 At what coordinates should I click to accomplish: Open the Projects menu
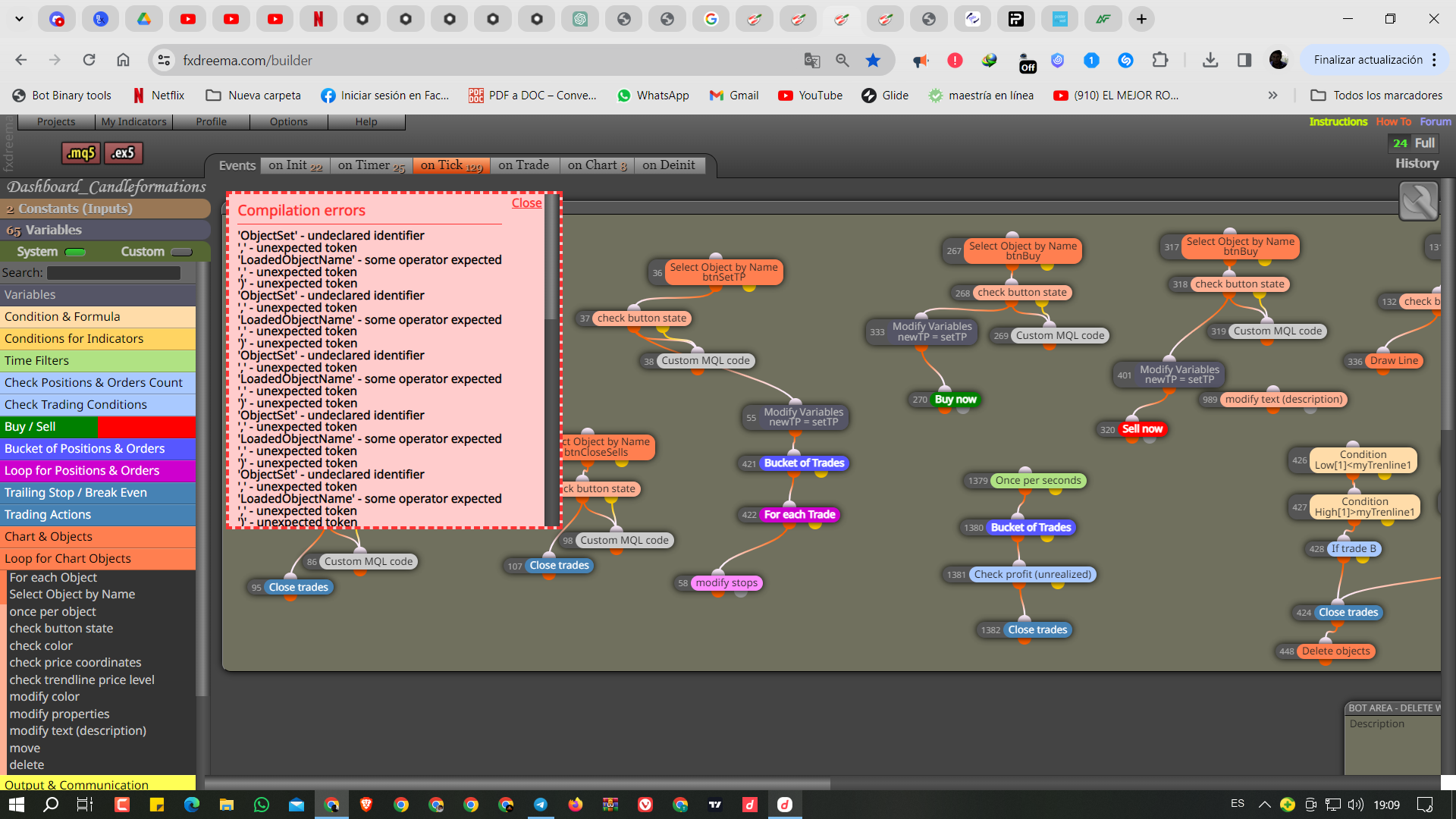56,122
